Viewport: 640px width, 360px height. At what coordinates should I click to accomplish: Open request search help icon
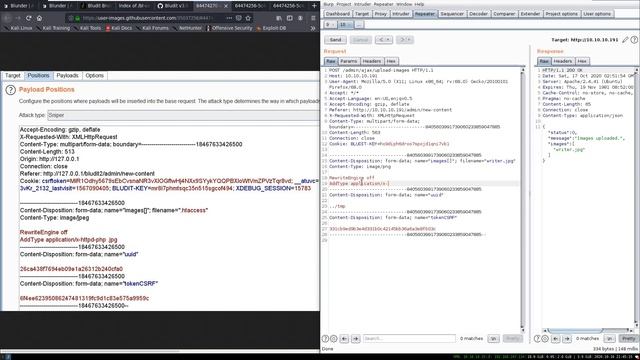[325, 338]
